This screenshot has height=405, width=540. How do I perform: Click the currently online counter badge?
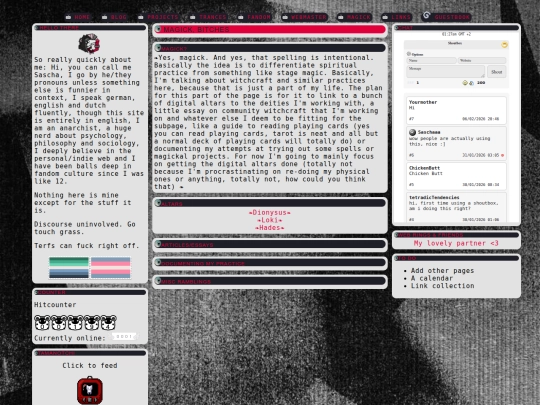pos(124,336)
